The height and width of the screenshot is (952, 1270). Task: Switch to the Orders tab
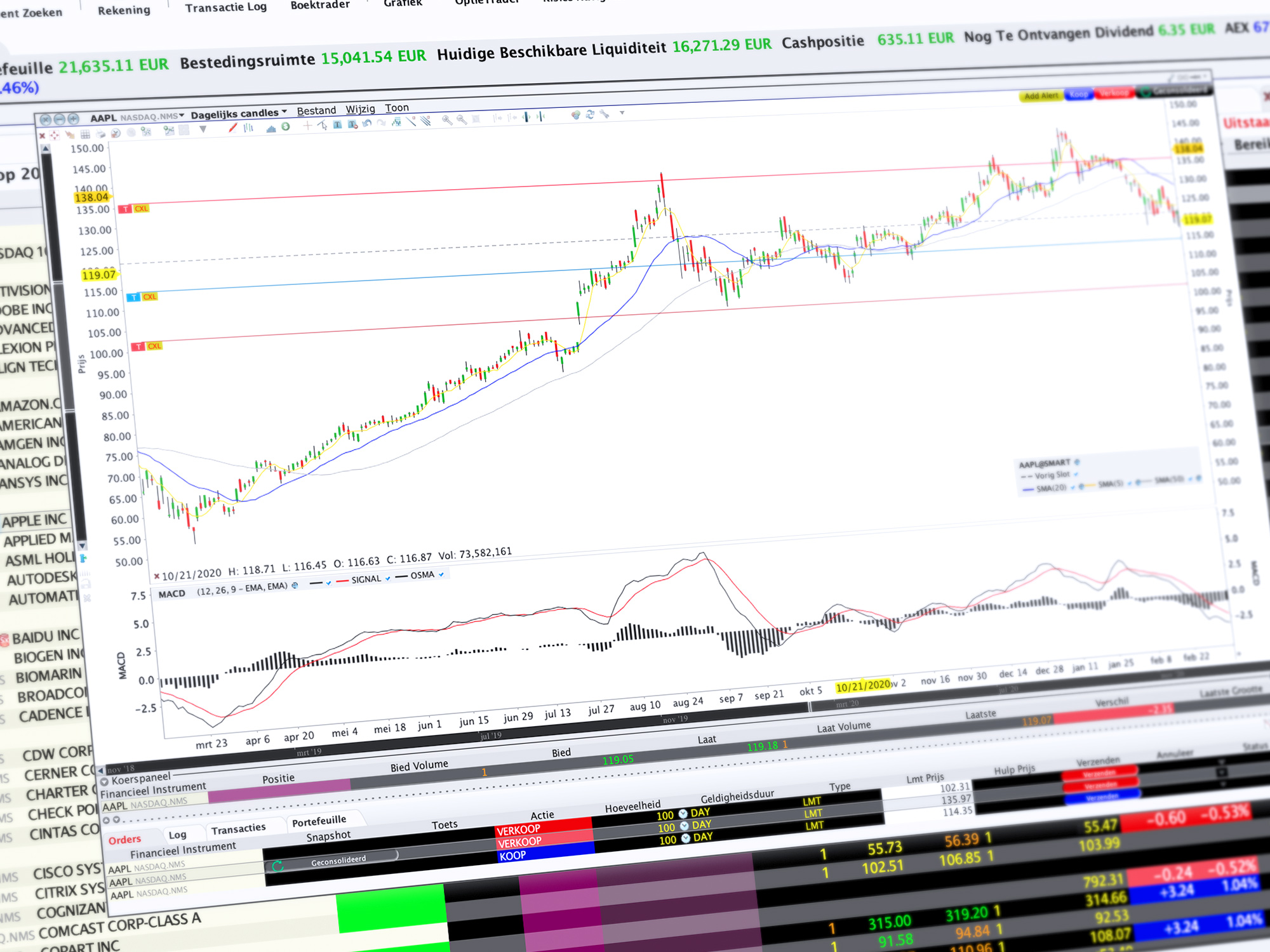(x=124, y=840)
